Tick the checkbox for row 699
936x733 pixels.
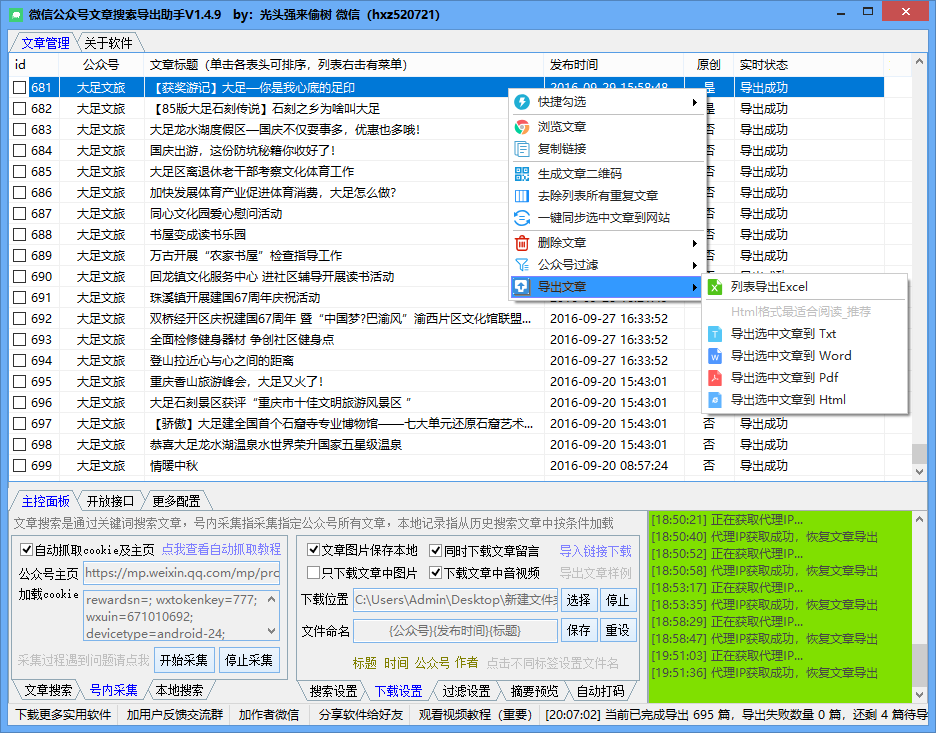tap(20, 466)
